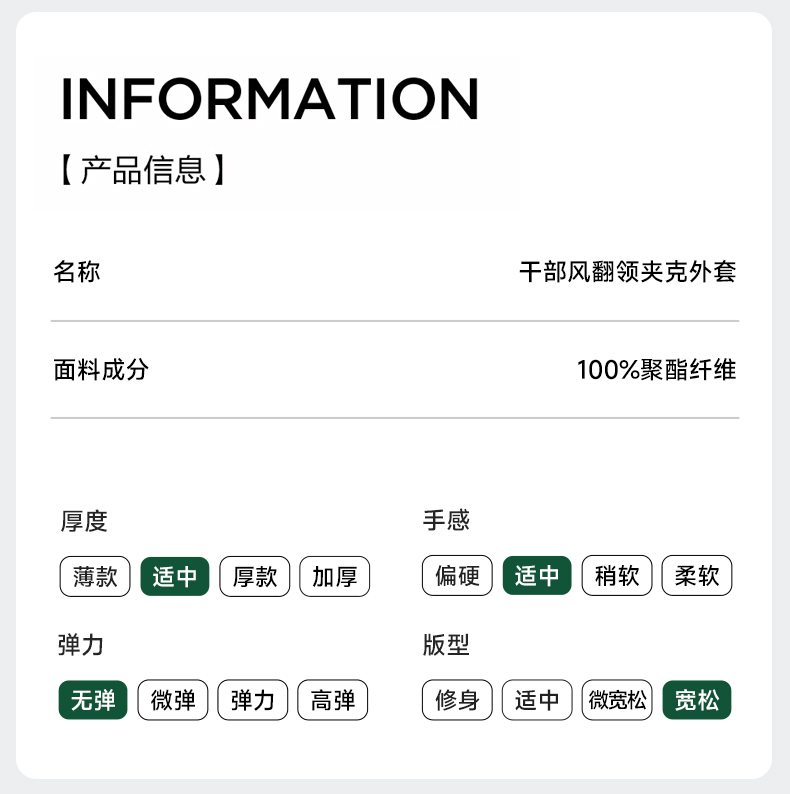Click the 100%聚酯纤维 fabric text
The height and width of the screenshot is (794, 790).
click(x=656, y=370)
